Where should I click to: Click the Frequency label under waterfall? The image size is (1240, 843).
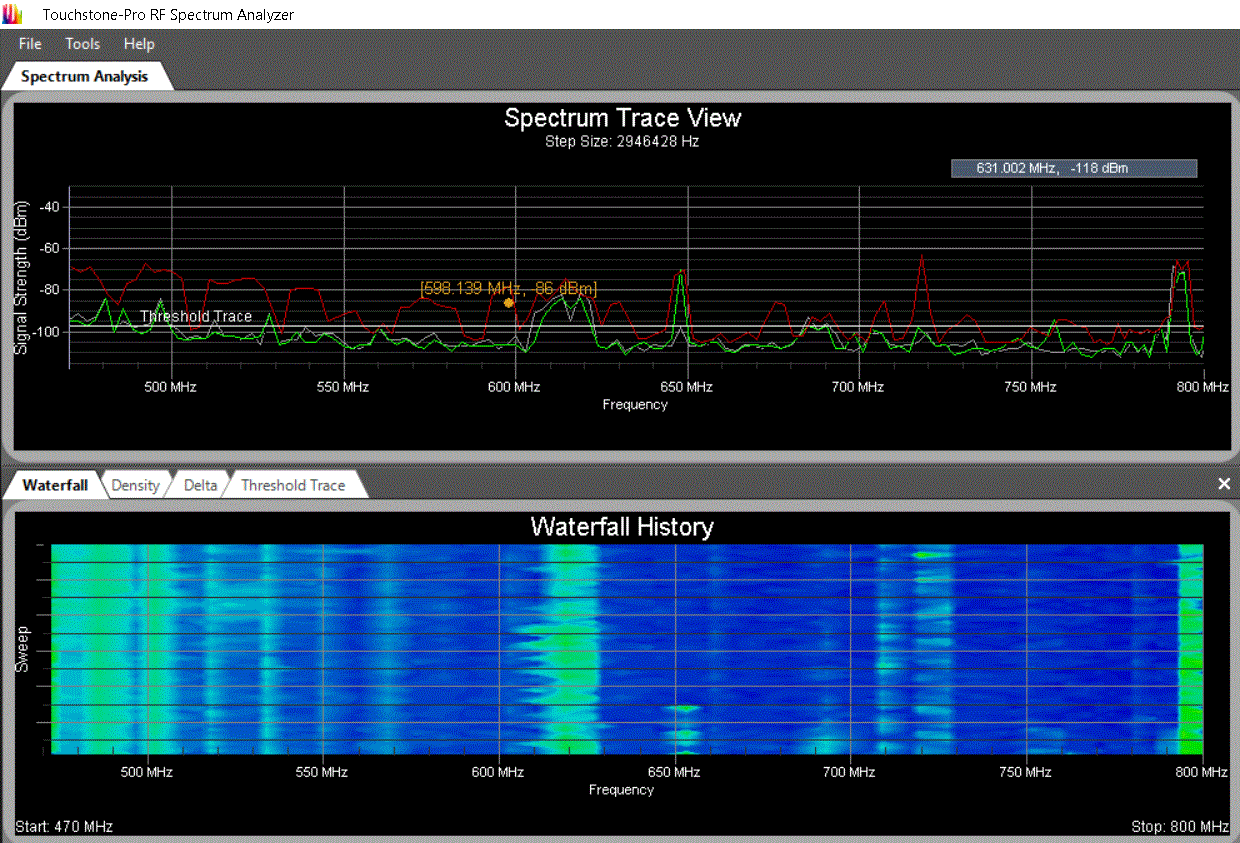point(621,790)
